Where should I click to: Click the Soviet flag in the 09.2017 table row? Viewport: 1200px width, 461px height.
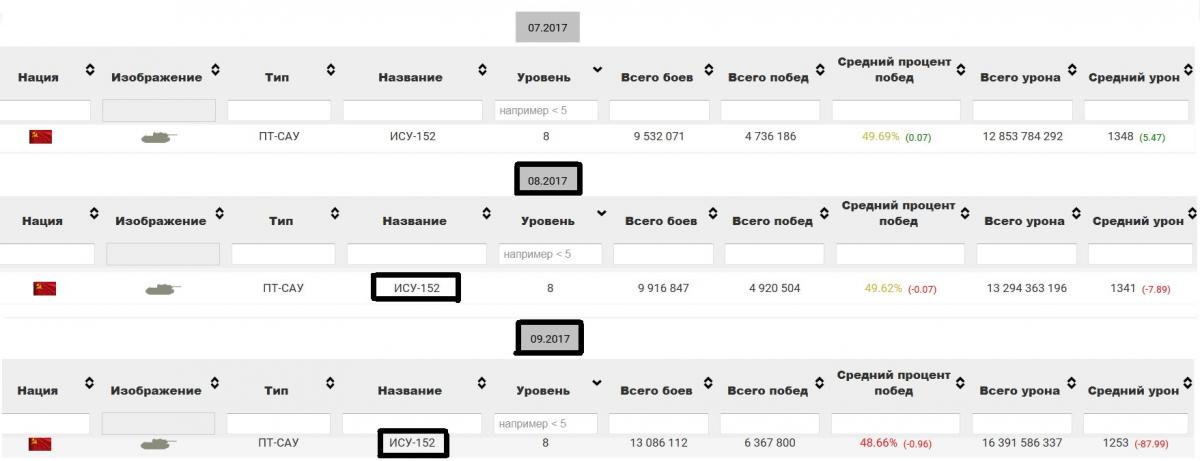click(x=41, y=442)
